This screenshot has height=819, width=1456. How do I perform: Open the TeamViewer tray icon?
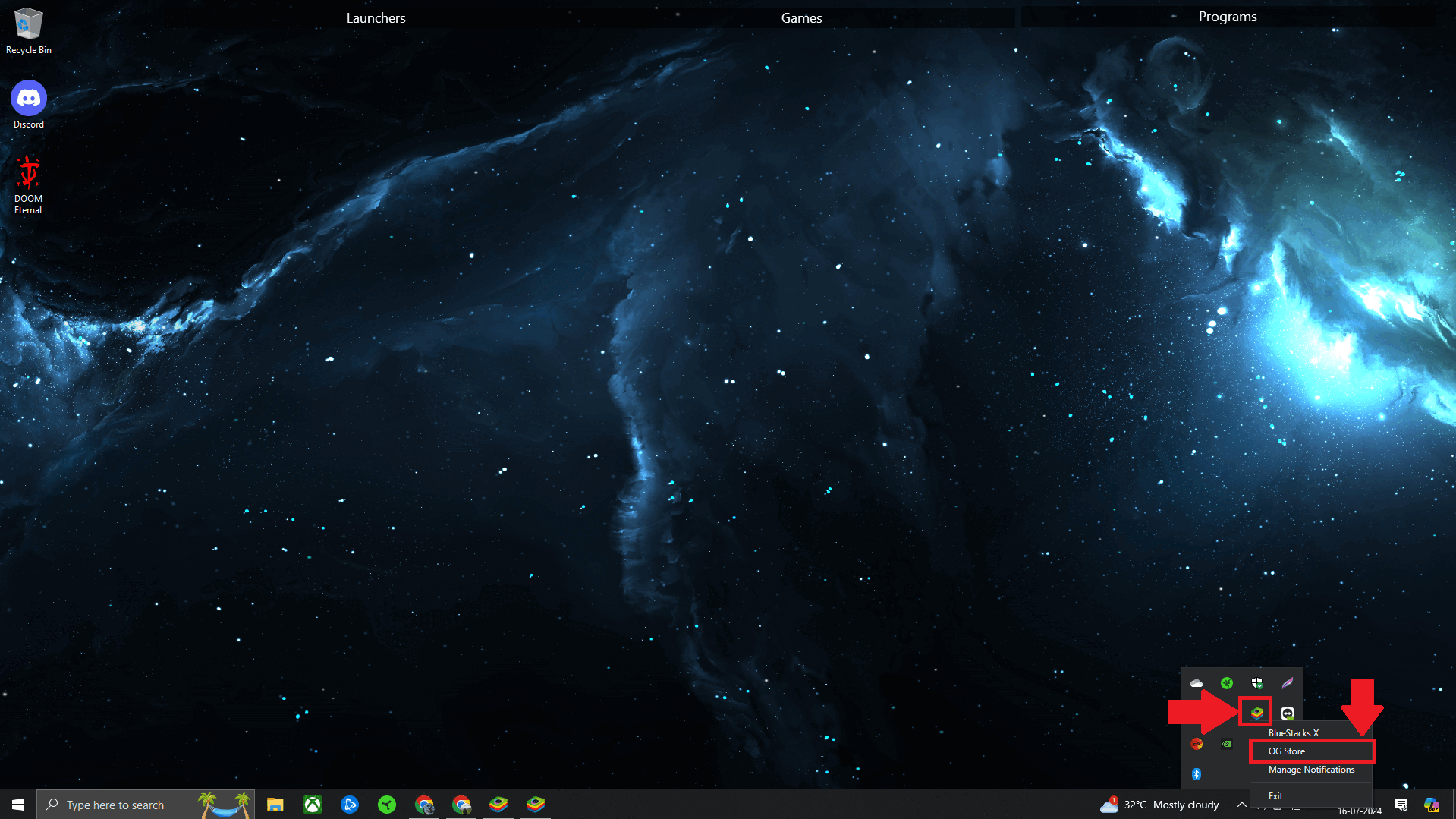pos(1288,713)
